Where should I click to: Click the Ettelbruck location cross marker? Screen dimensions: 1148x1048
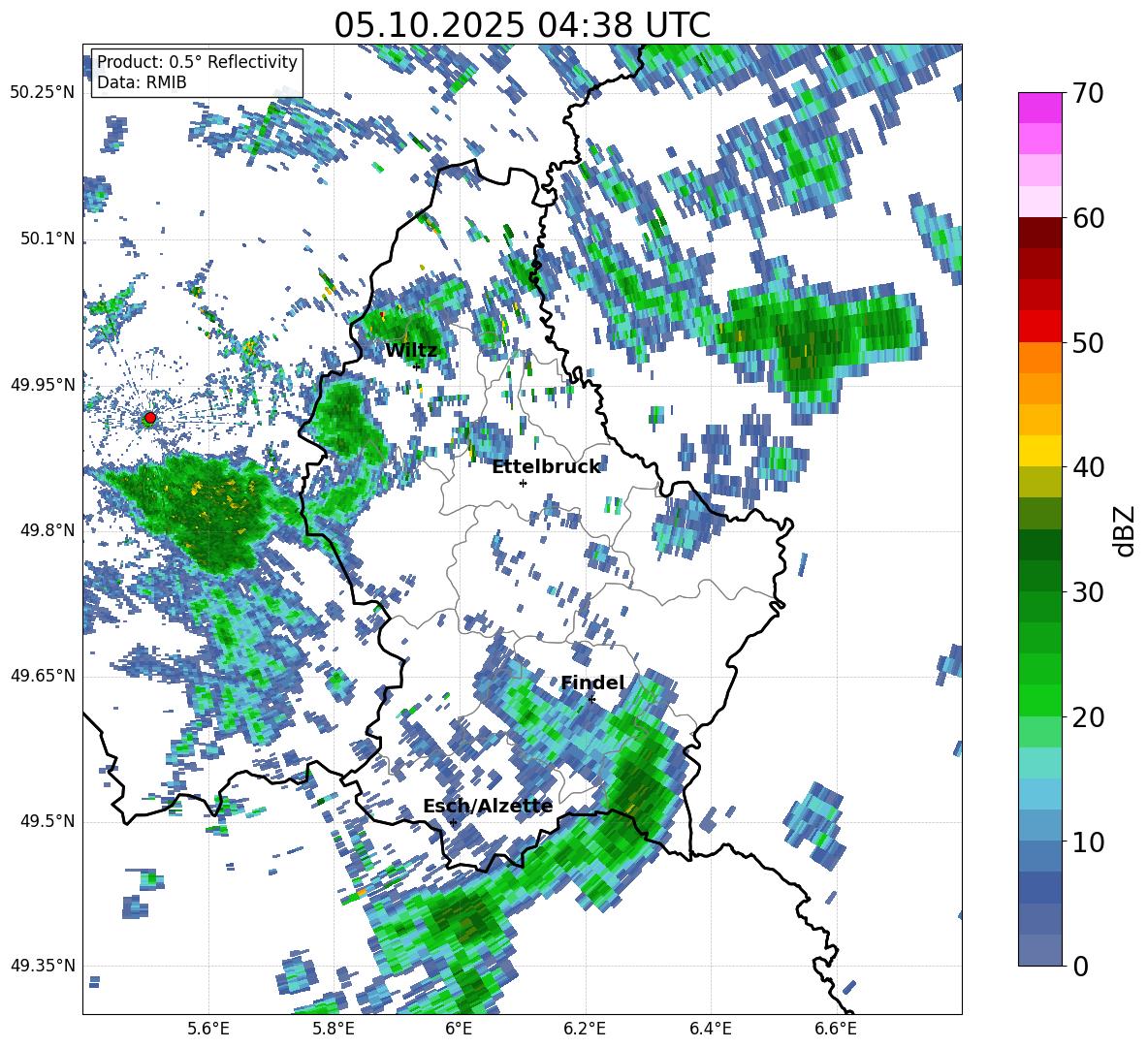(x=523, y=483)
